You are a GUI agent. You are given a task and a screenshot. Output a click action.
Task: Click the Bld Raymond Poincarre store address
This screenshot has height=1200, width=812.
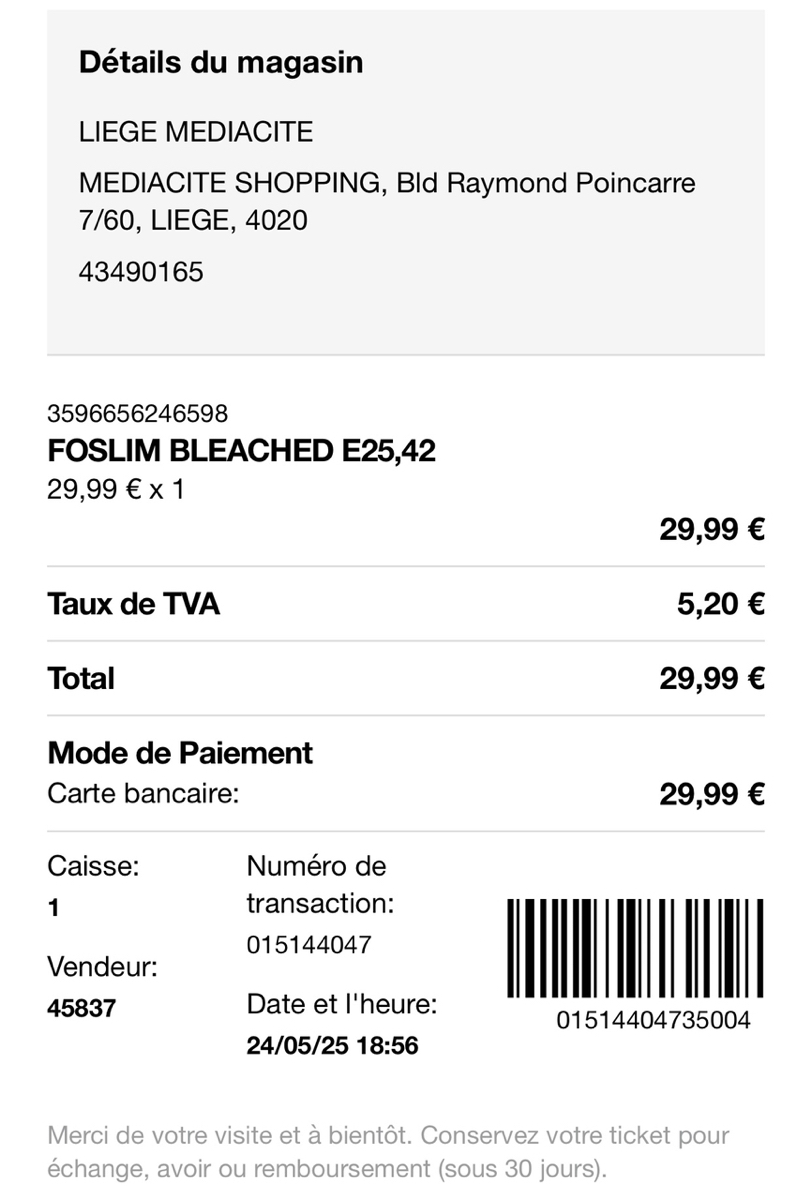coord(386,201)
